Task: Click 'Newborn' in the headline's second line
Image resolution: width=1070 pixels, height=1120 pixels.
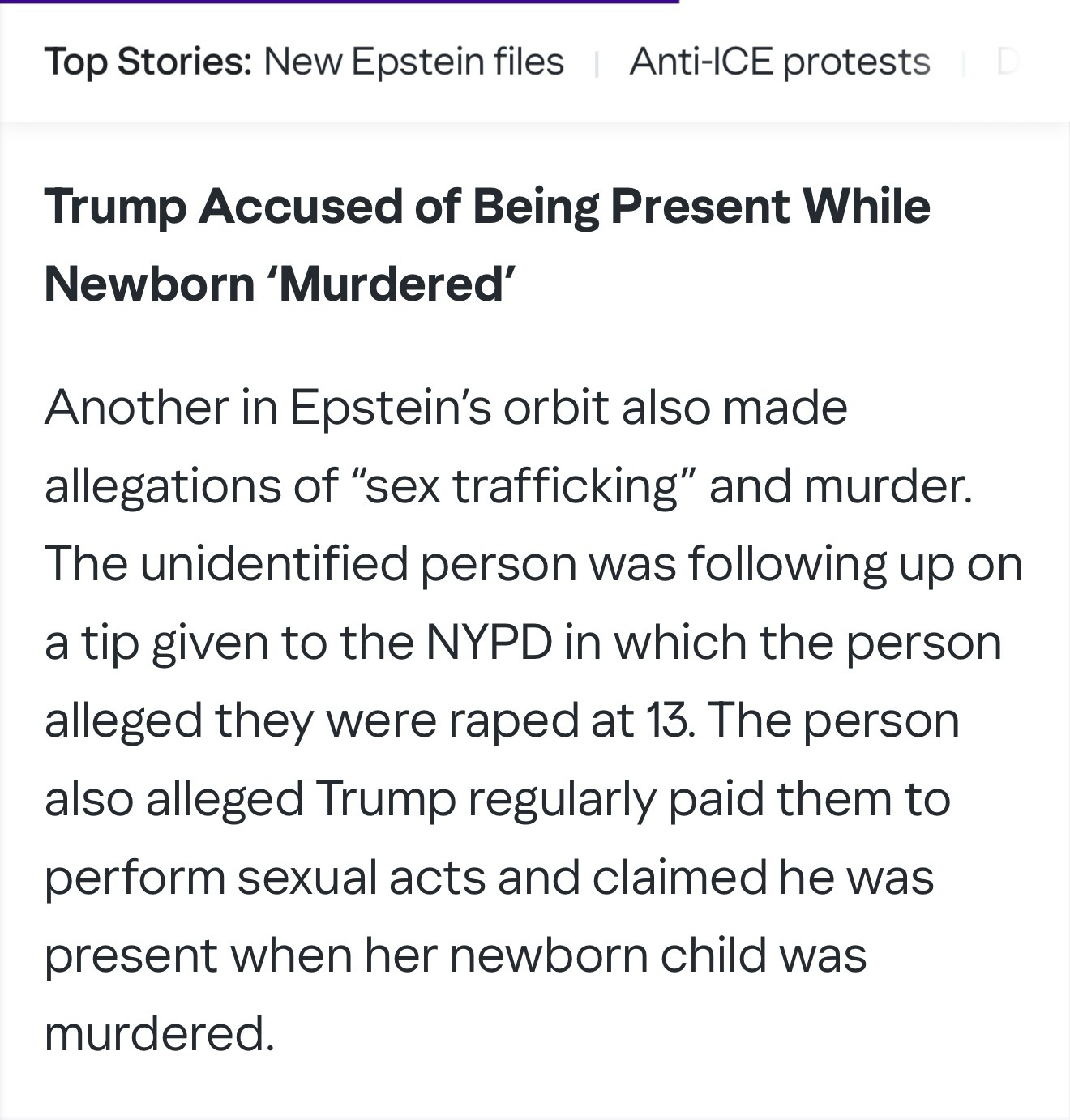Action: point(149,284)
